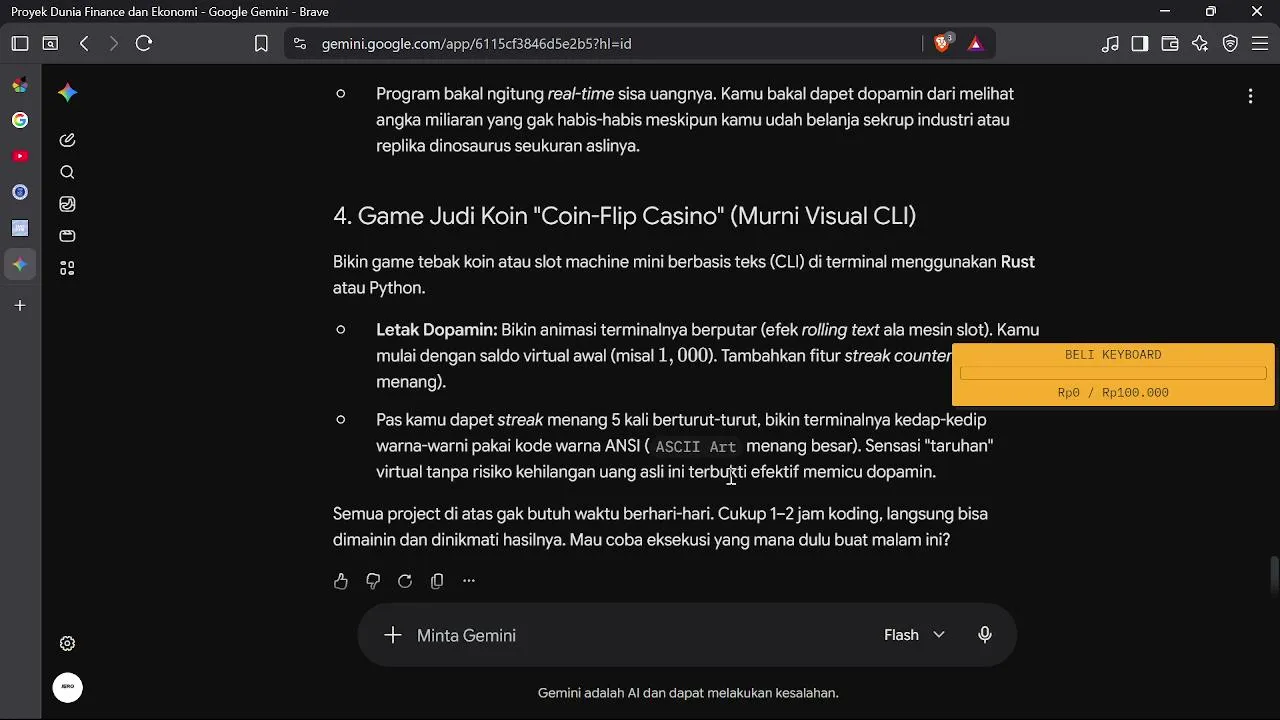Click the Brave VPN shield icon

coord(1230,43)
